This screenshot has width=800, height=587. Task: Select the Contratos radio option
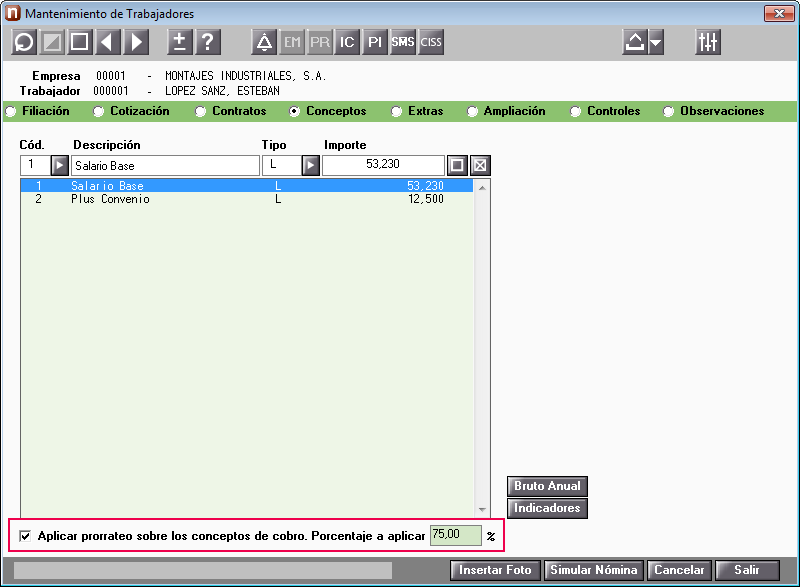tap(201, 111)
